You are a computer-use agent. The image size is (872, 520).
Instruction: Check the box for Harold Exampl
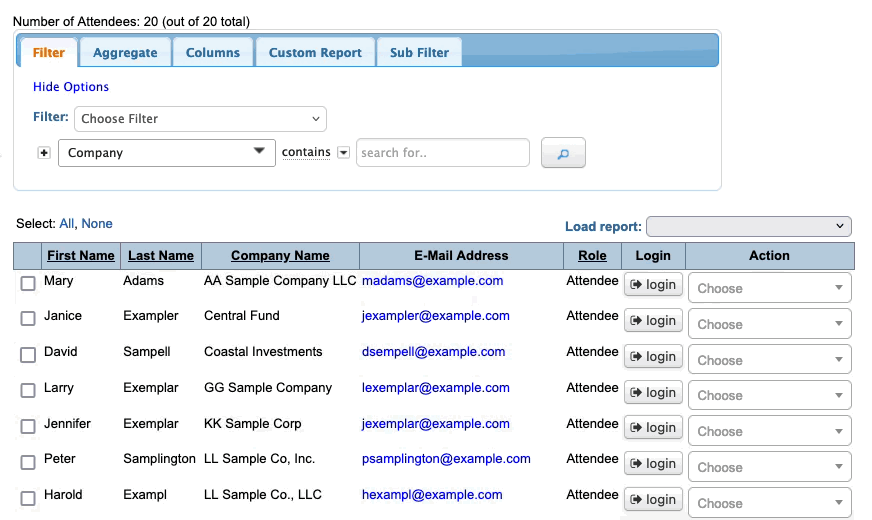(x=28, y=498)
